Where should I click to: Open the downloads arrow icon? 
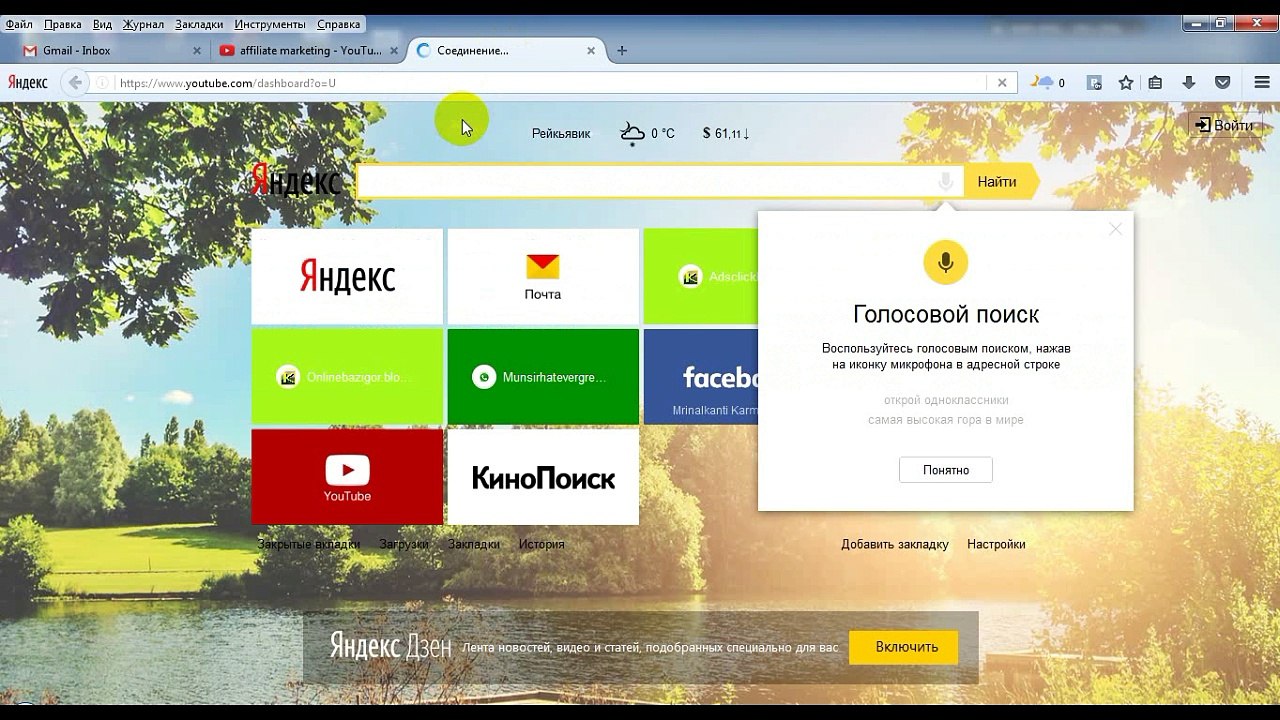click(1189, 83)
